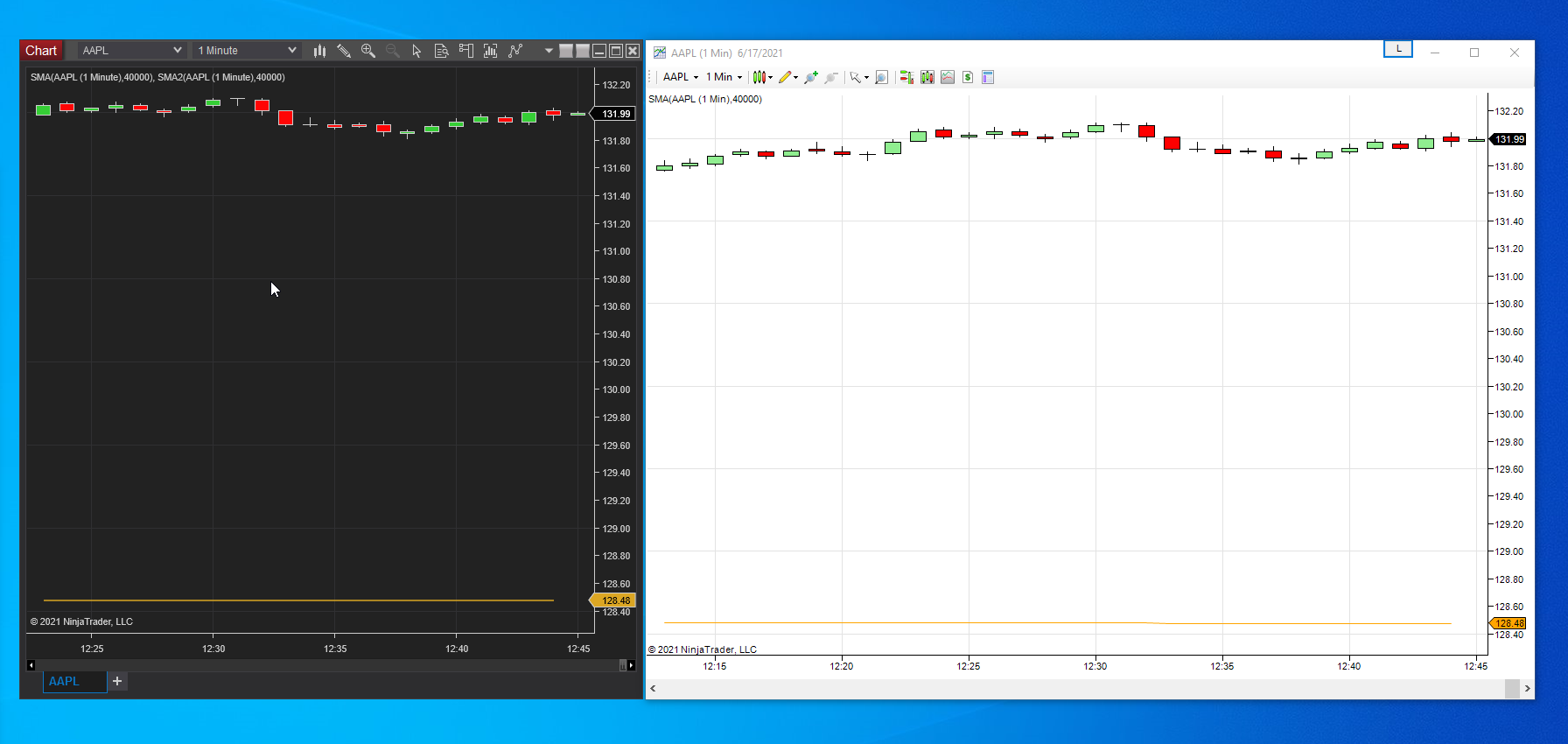Maximize the light AAPL chart window
This screenshot has height=744, width=1568.
1474,53
